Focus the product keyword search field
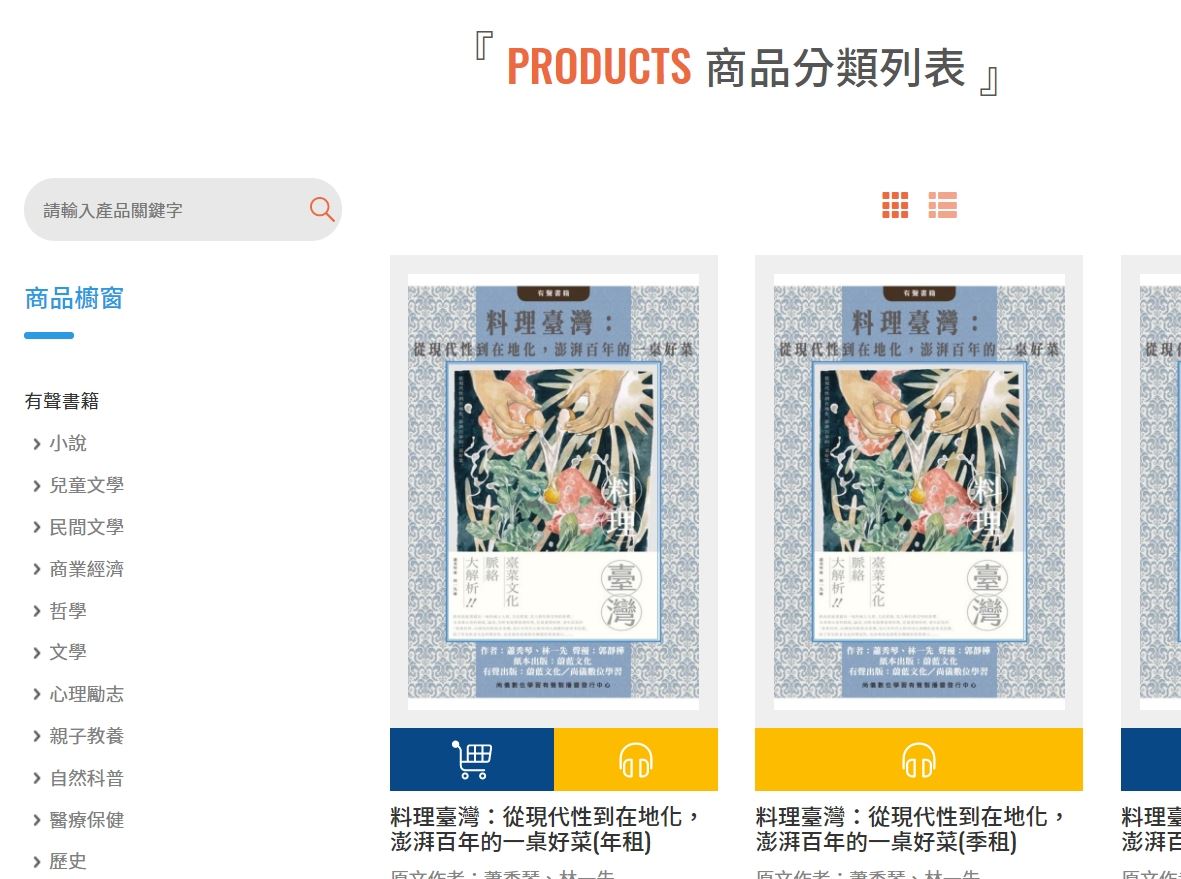1181x879 pixels. [x=172, y=209]
